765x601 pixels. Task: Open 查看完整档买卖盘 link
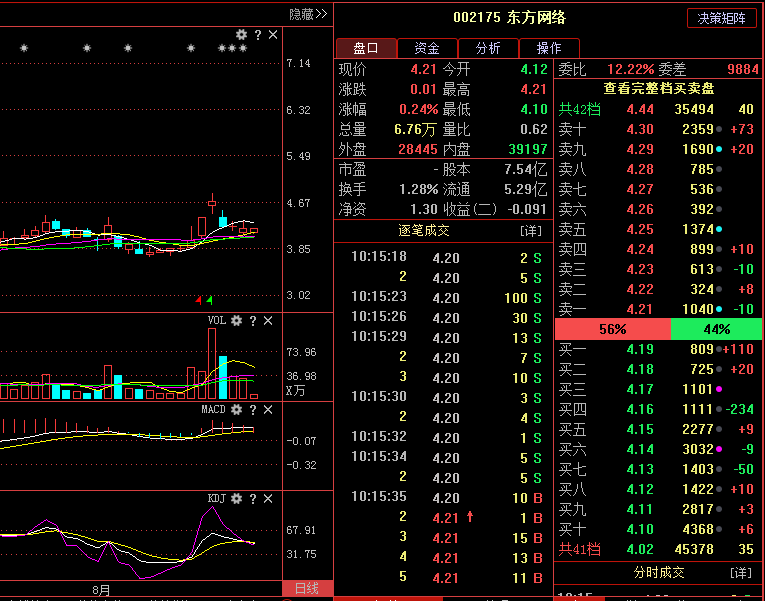coord(659,89)
